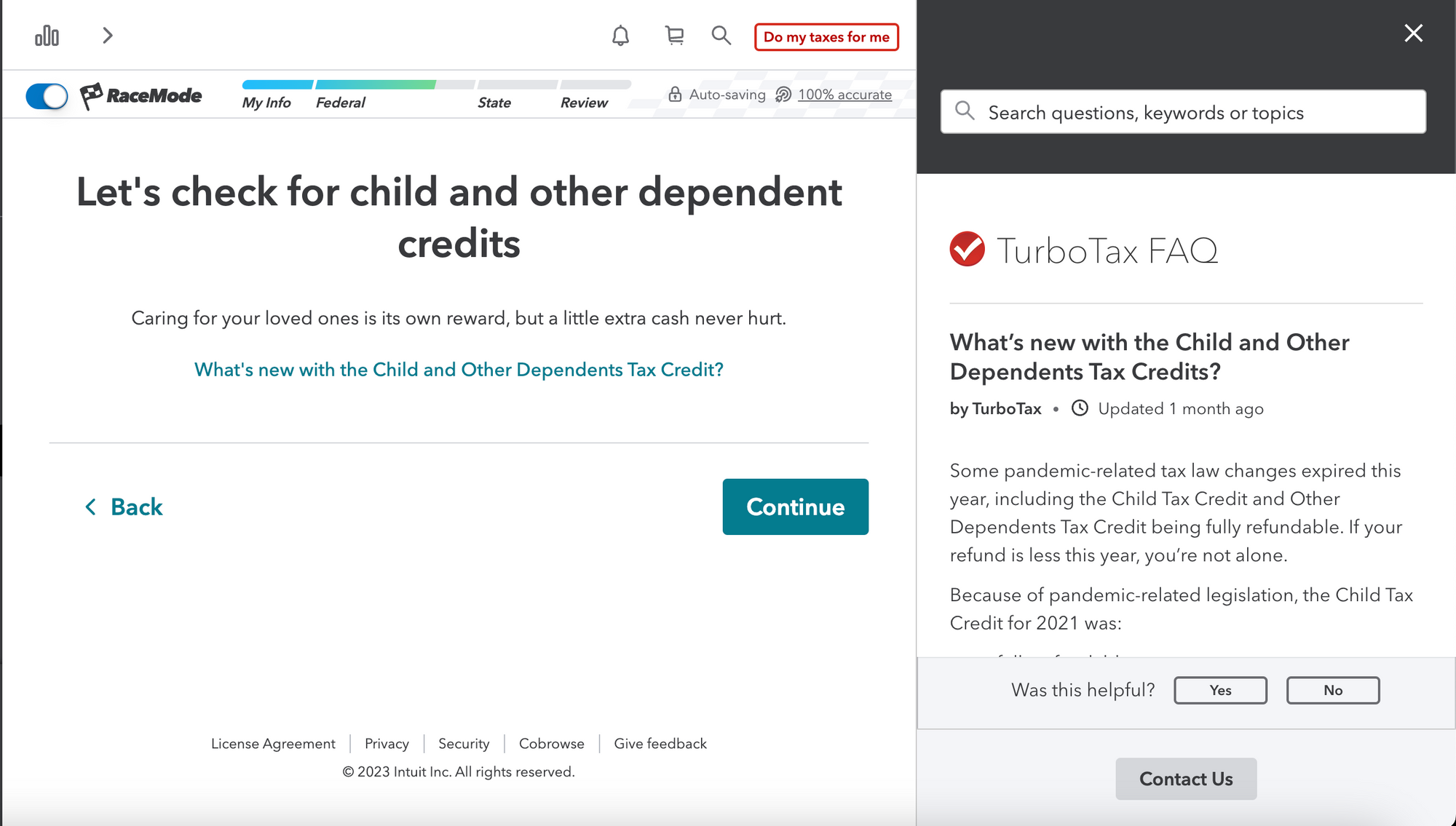Click the Continue button

point(796,507)
